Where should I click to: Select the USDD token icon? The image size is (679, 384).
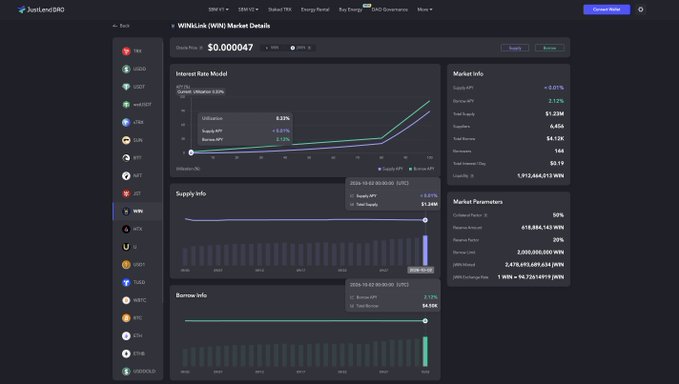[x=126, y=69]
